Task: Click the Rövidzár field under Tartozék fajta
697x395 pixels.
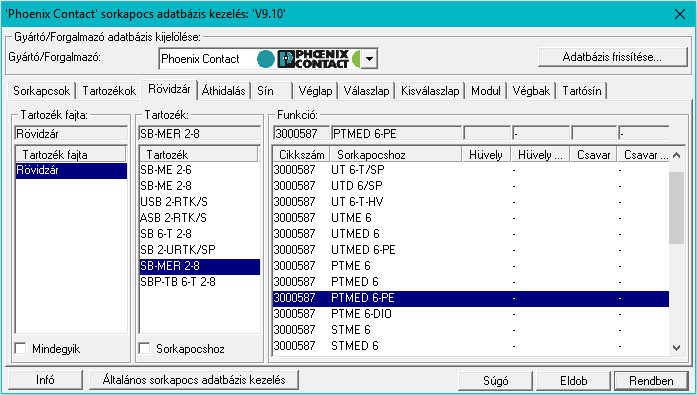Action: coord(71,133)
